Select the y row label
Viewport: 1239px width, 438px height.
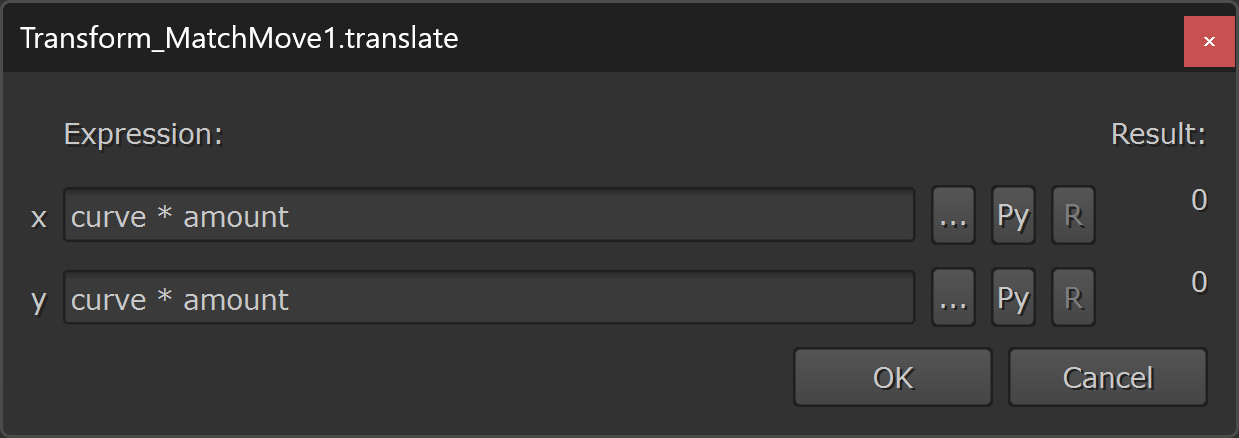tap(39, 300)
